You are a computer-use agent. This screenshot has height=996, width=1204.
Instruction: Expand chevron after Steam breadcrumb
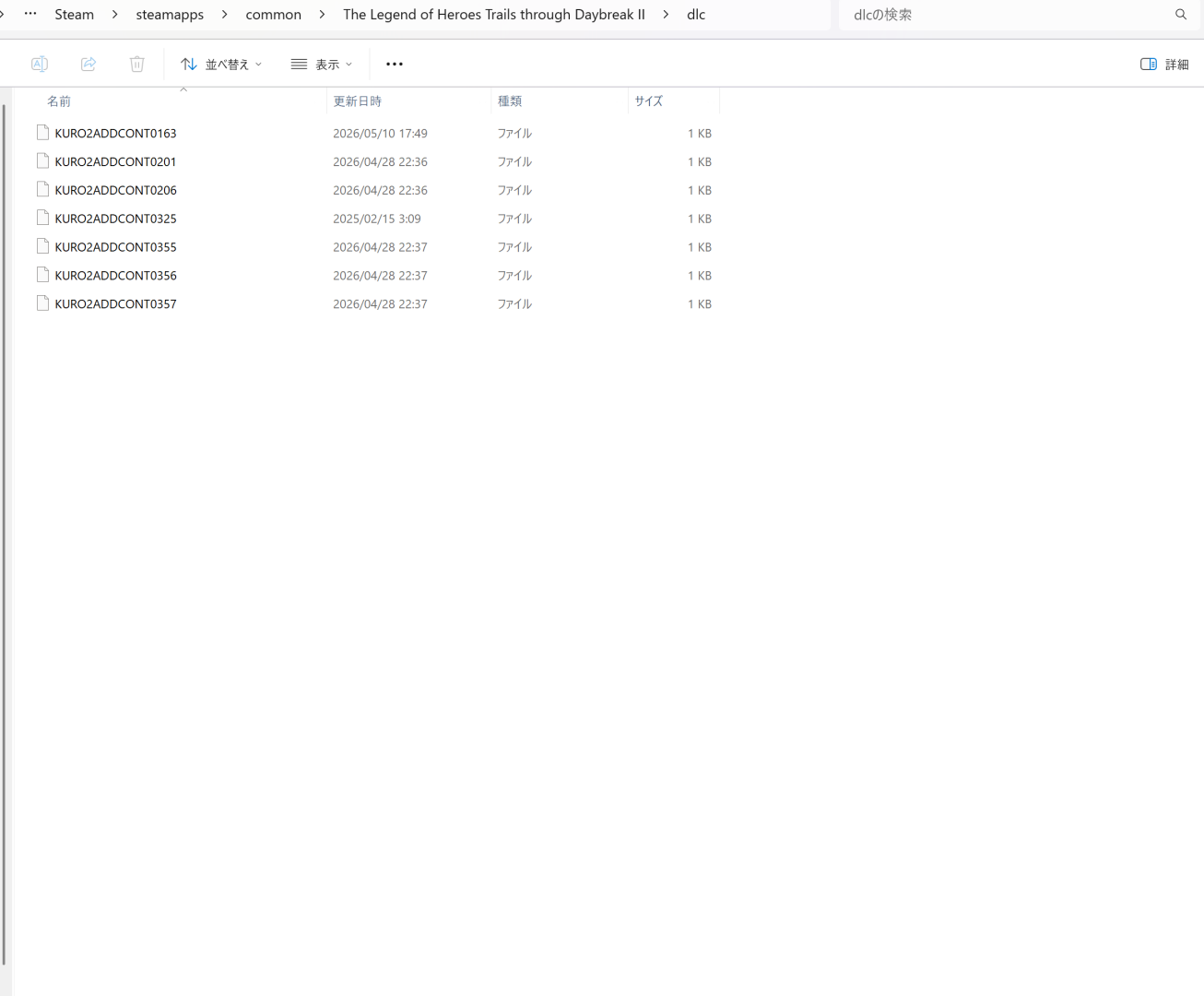(x=115, y=15)
